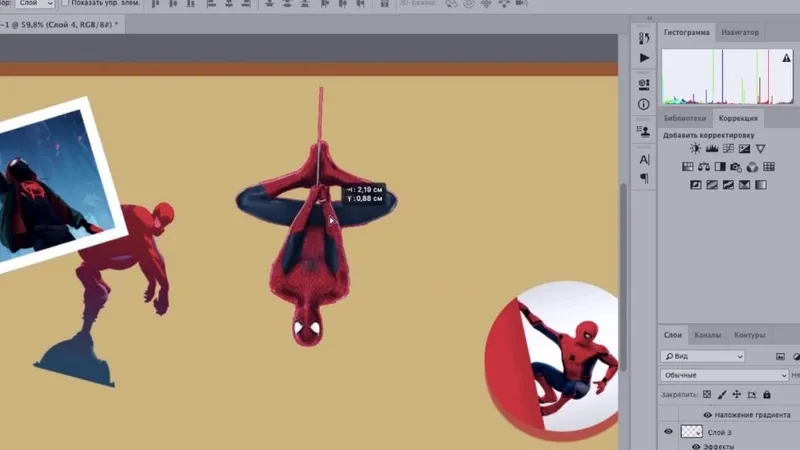Open the Paragraph panel icon
This screenshot has width=800, height=450.
(644, 178)
